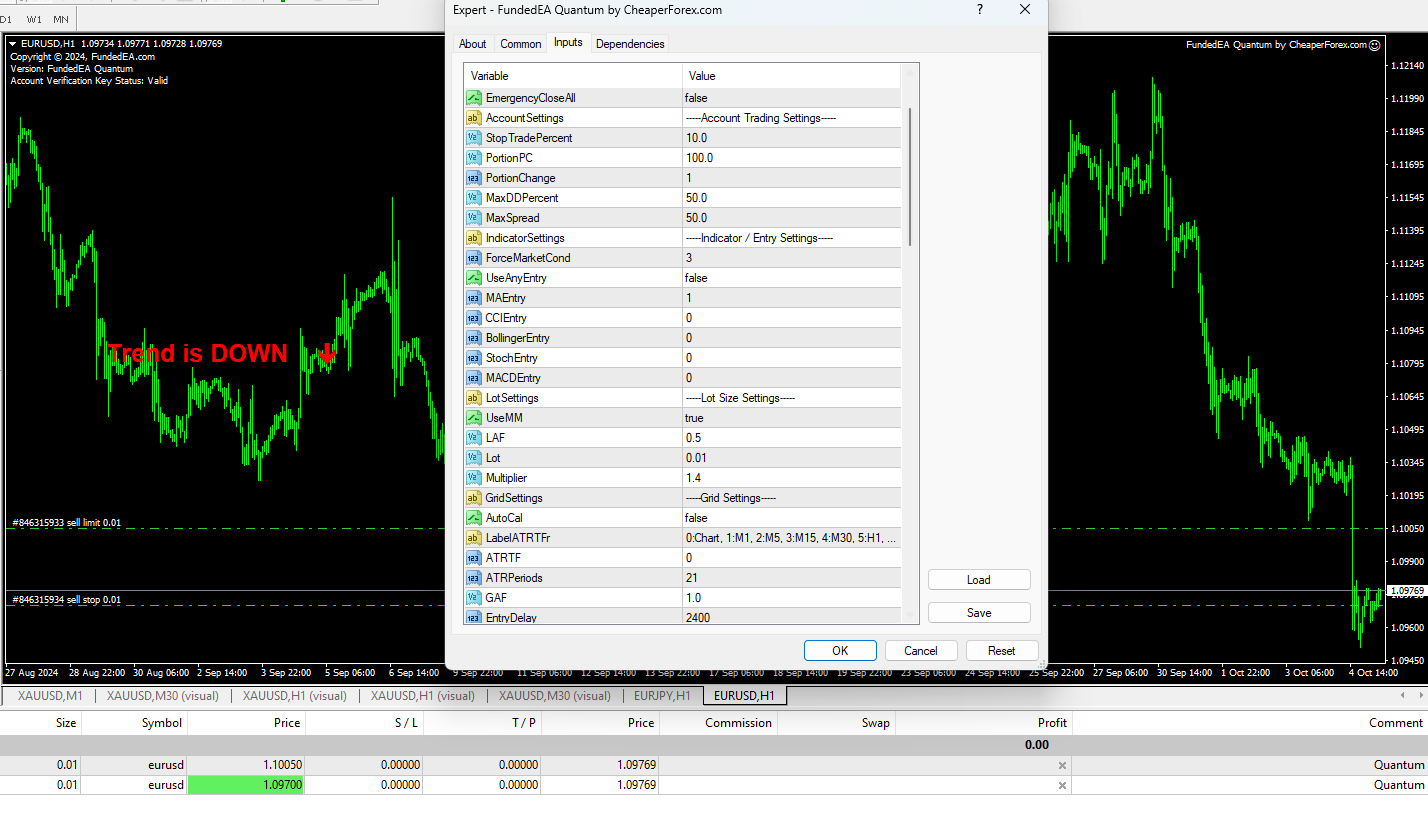The image size is (1428, 829).
Task: Click the CCIEntry variable icon
Action: [x=474, y=318]
